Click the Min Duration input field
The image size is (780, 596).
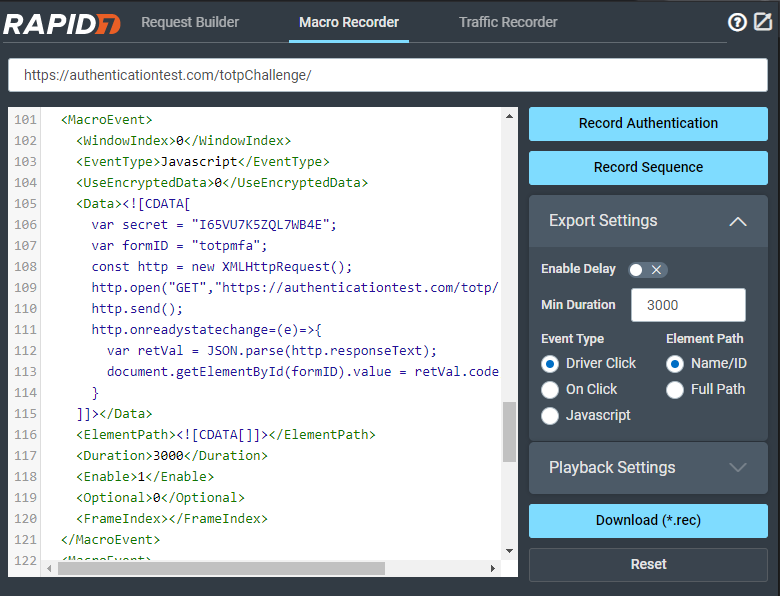click(687, 304)
